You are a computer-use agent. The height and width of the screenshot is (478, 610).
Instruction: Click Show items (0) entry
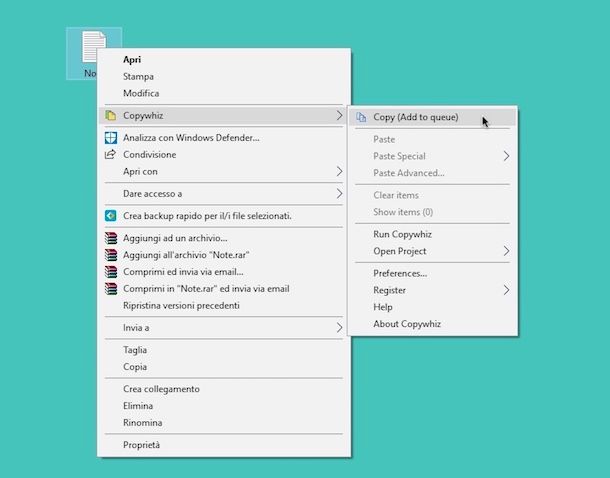click(x=433, y=212)
